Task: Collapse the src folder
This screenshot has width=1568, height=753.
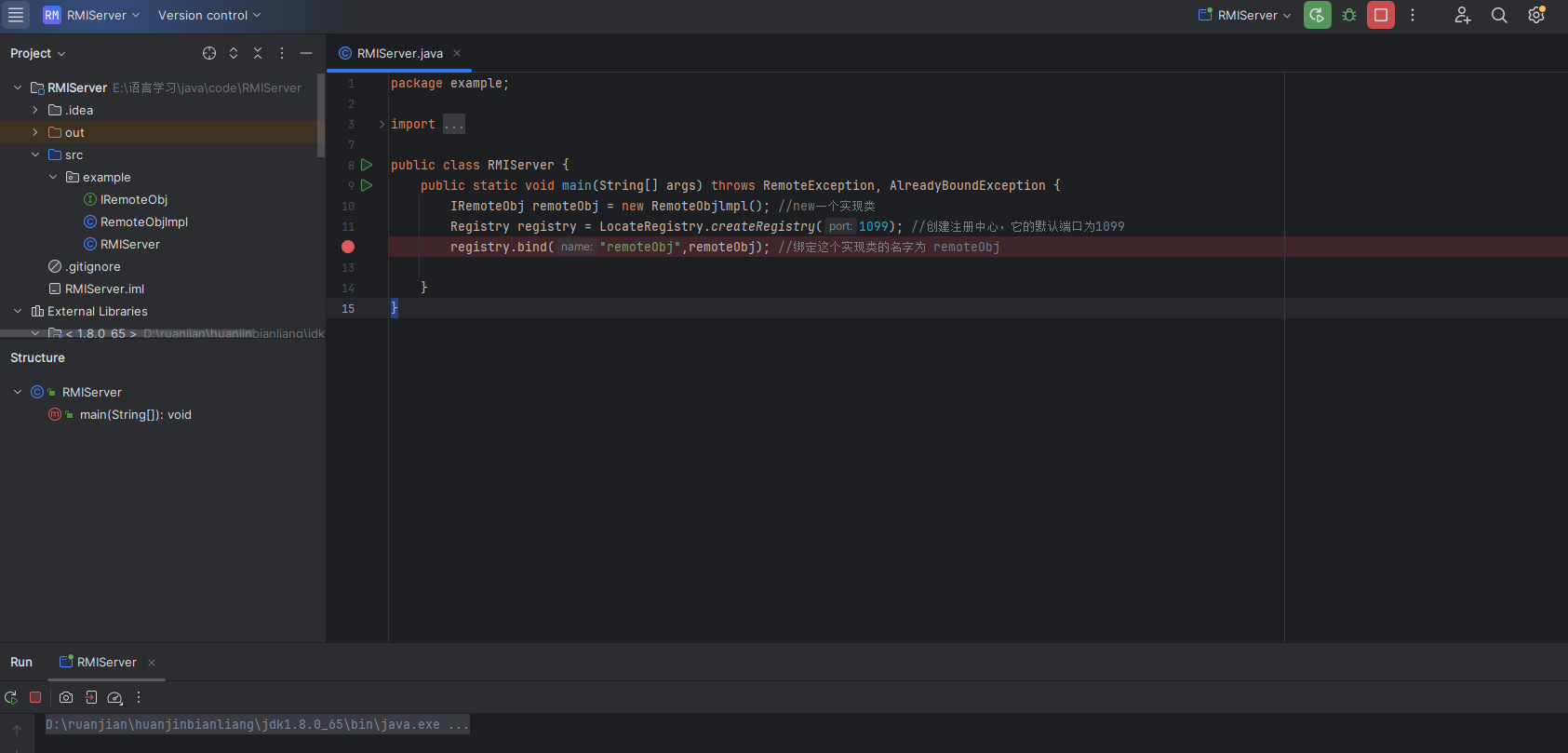Action: click(x=35, y=155)
